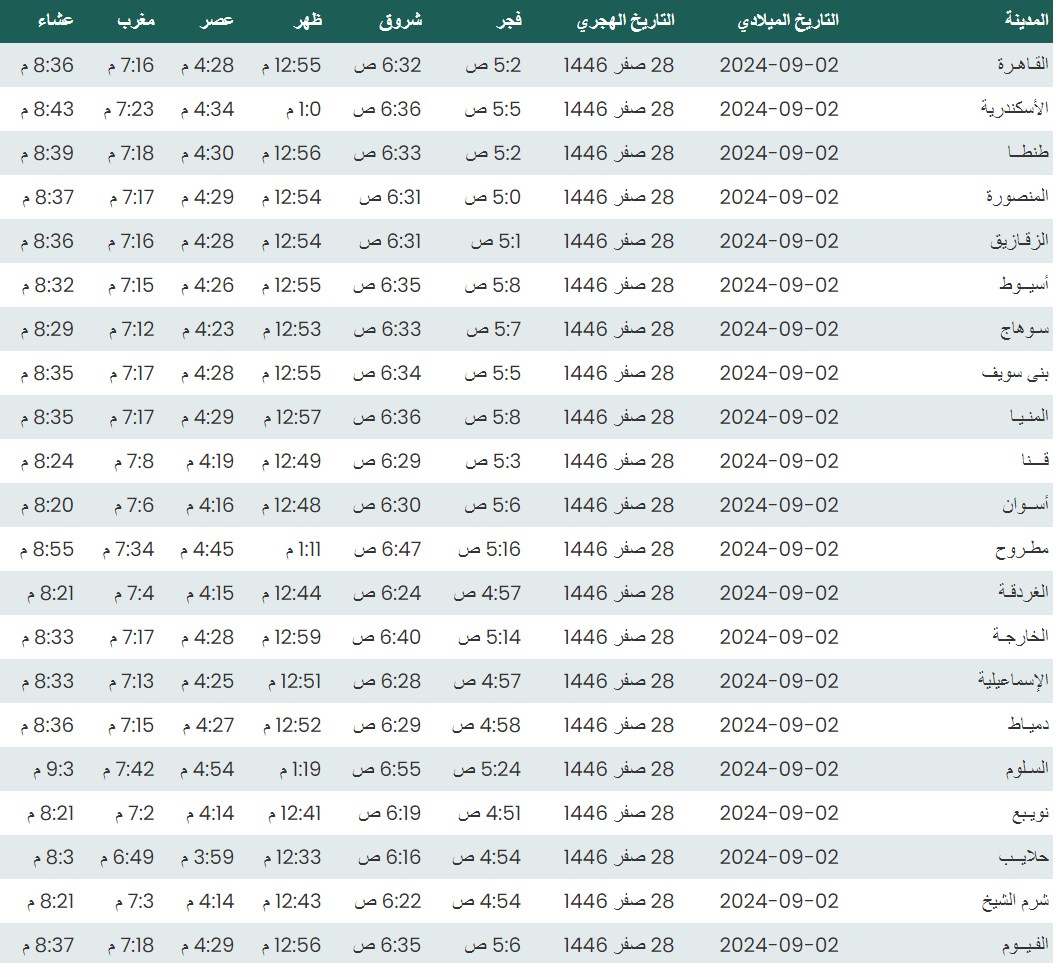Click the الفيوم city name
1056x963 pixels.
(x=1022, y=945)
